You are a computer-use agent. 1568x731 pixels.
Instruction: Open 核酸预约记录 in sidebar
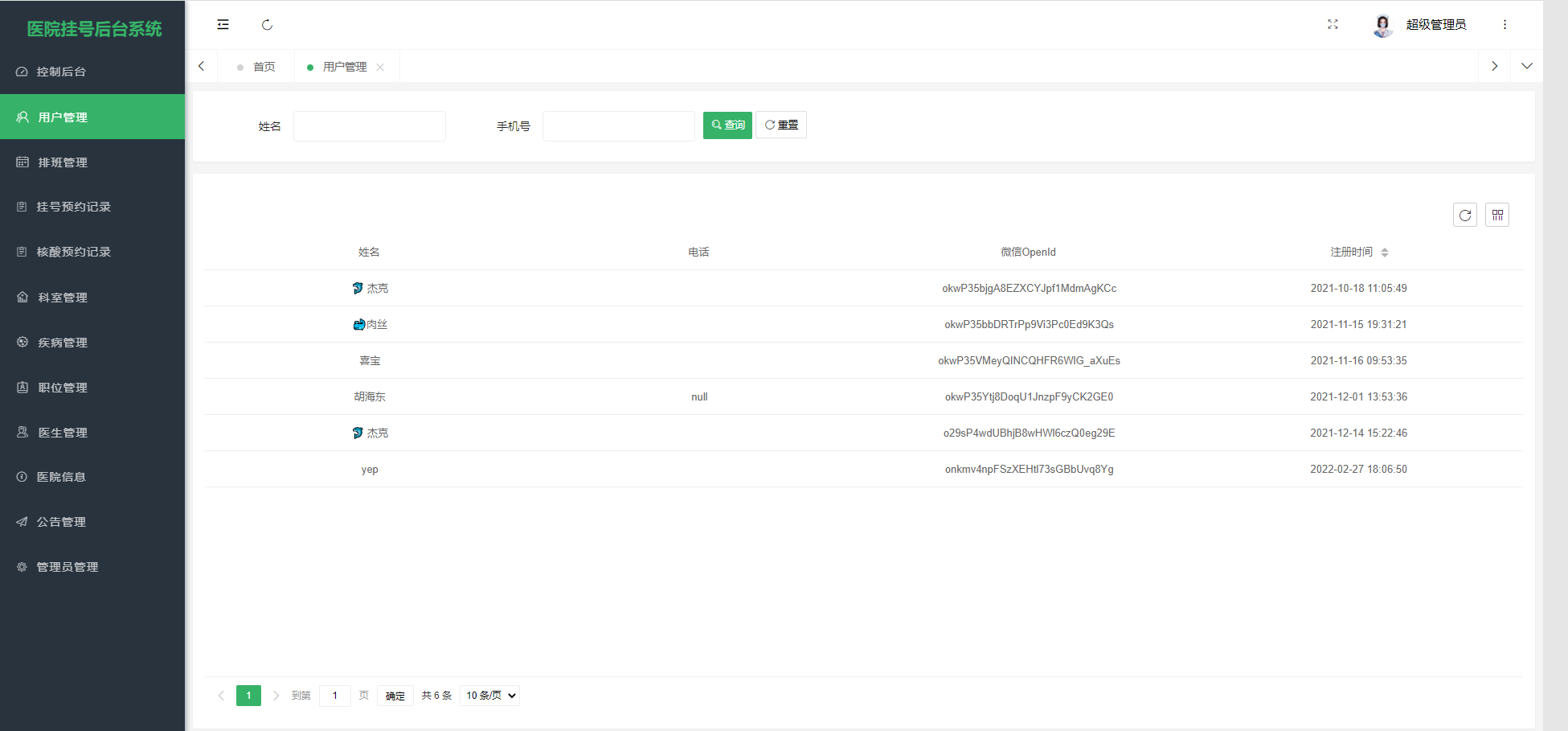click(92, 252)
